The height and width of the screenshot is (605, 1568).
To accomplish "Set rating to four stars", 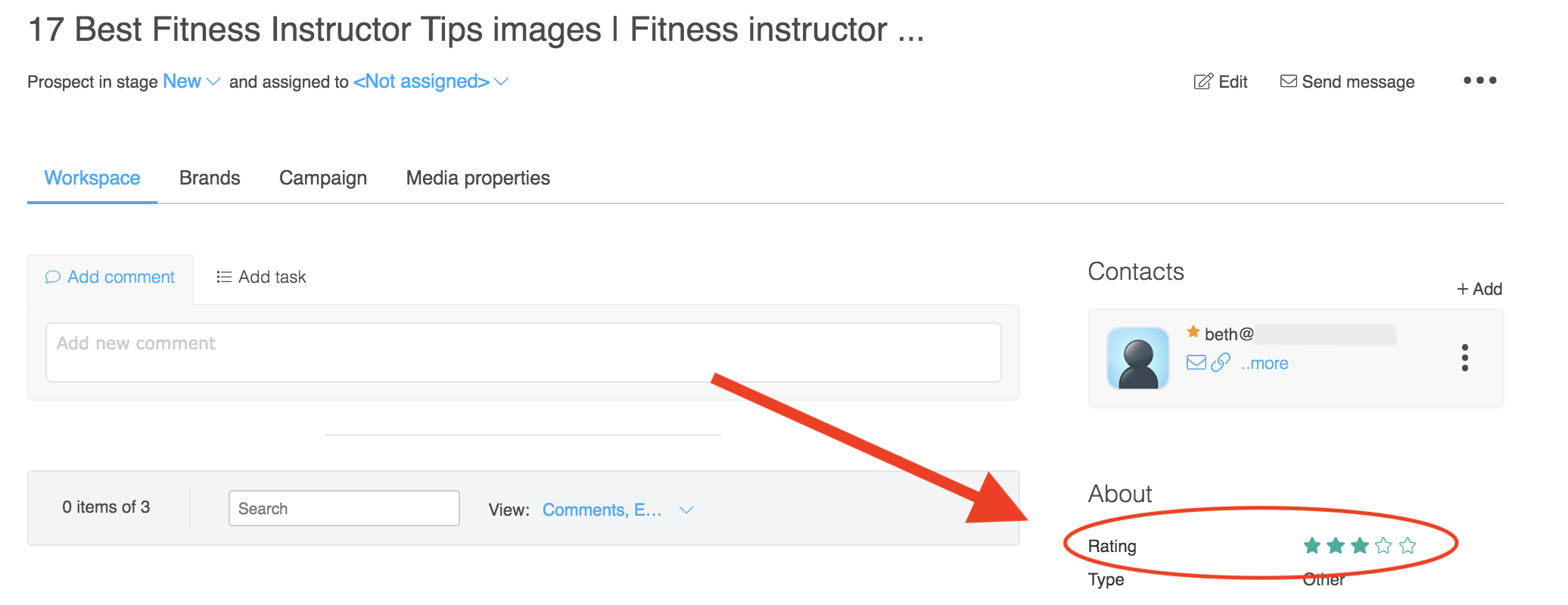I will pos(1383,545).
